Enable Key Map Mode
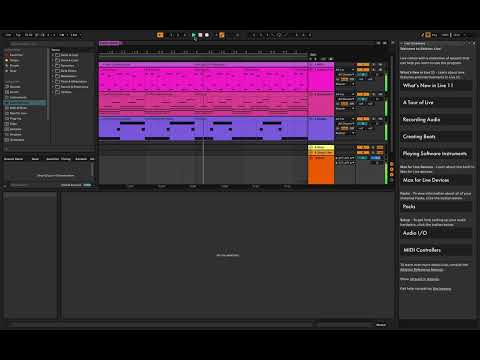 tap(435, 35)
